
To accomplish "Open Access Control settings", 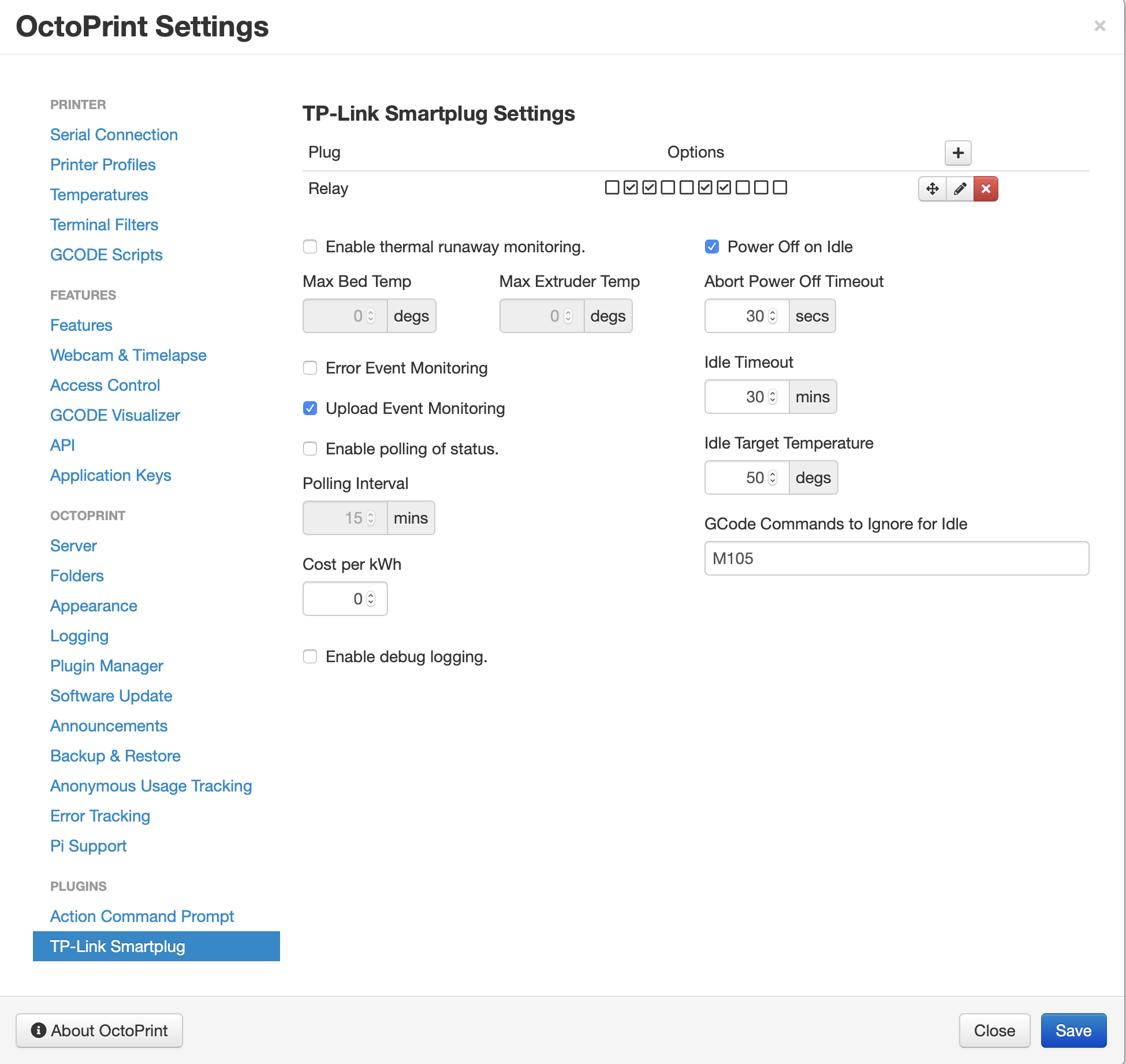I will [105, 386].
